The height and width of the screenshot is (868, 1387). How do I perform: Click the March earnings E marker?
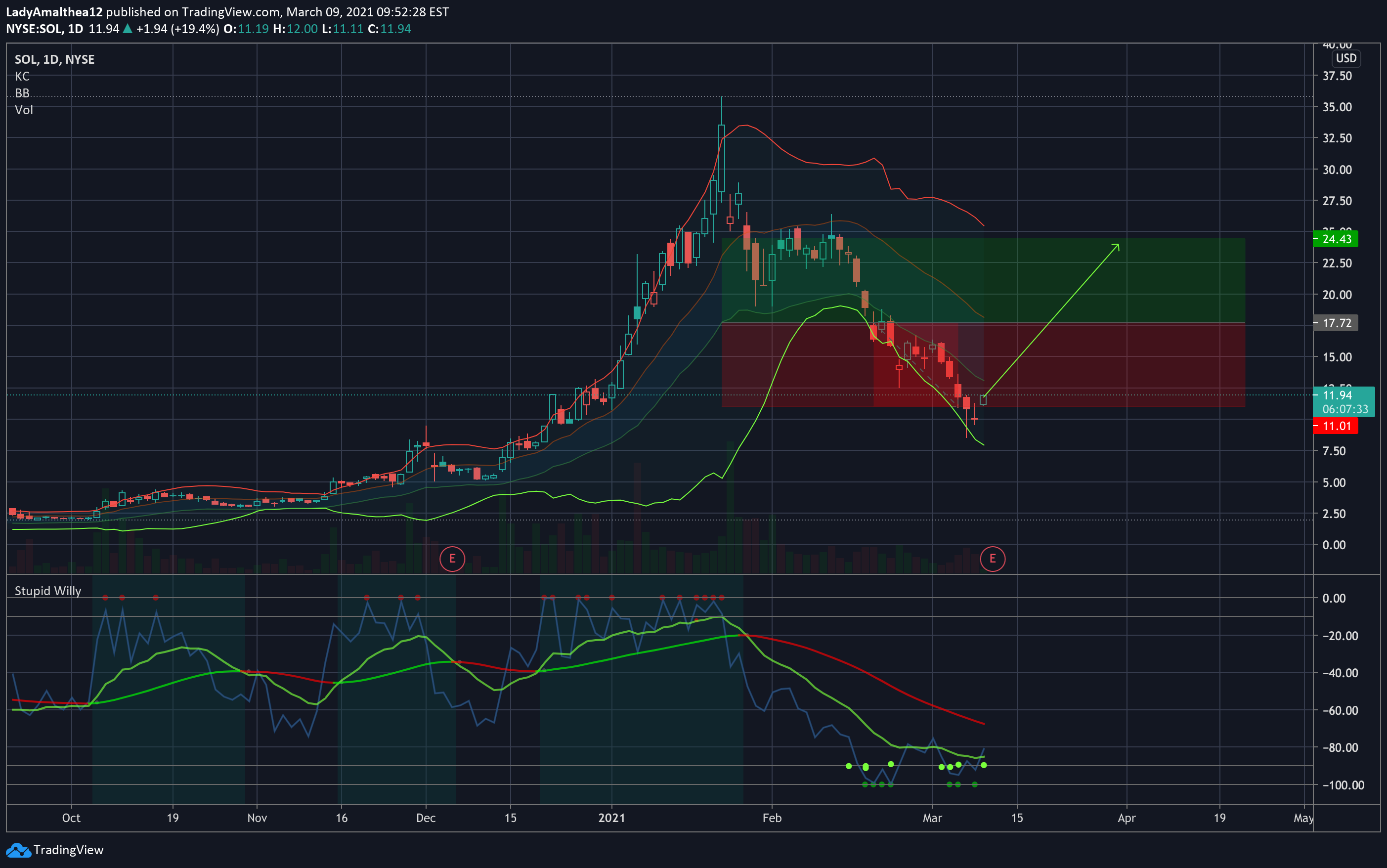[x=992, y=559]
